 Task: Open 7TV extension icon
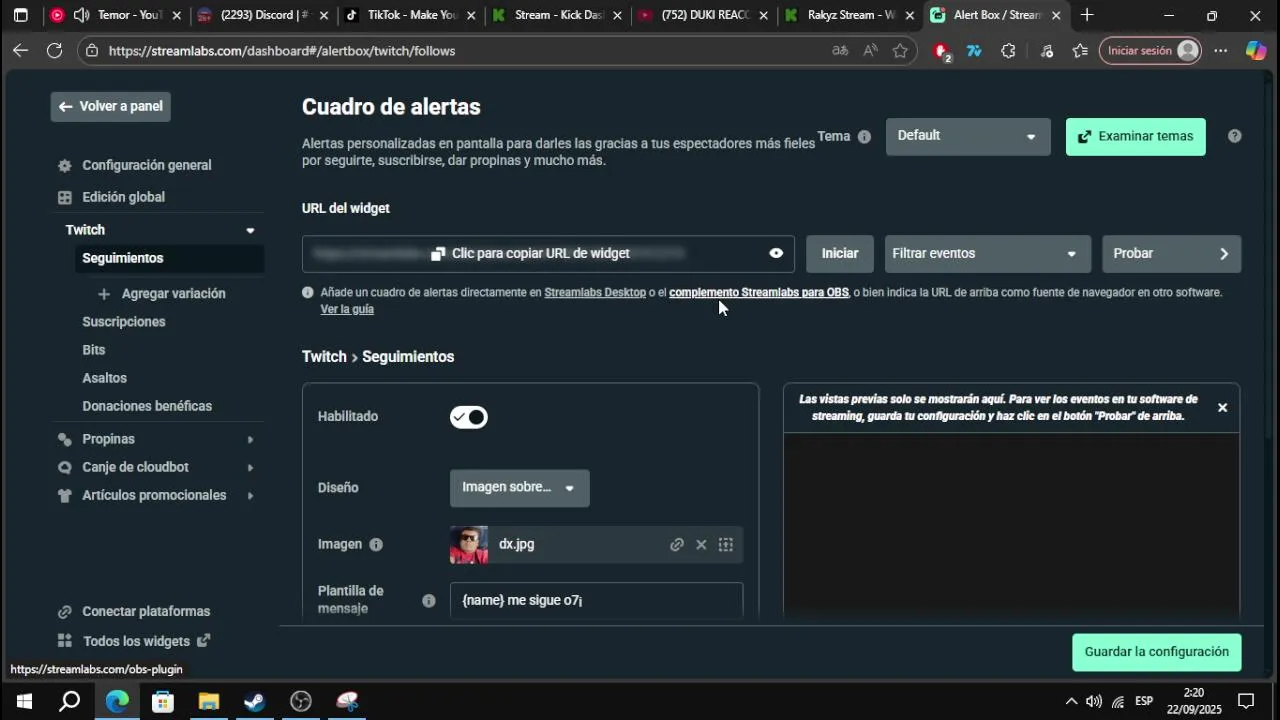pos(974,51)
